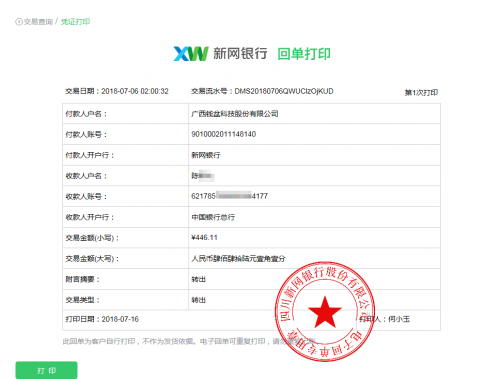Screen dimensions: 500x379
Task: Click the amount ¥446.11
Action: 204,238
